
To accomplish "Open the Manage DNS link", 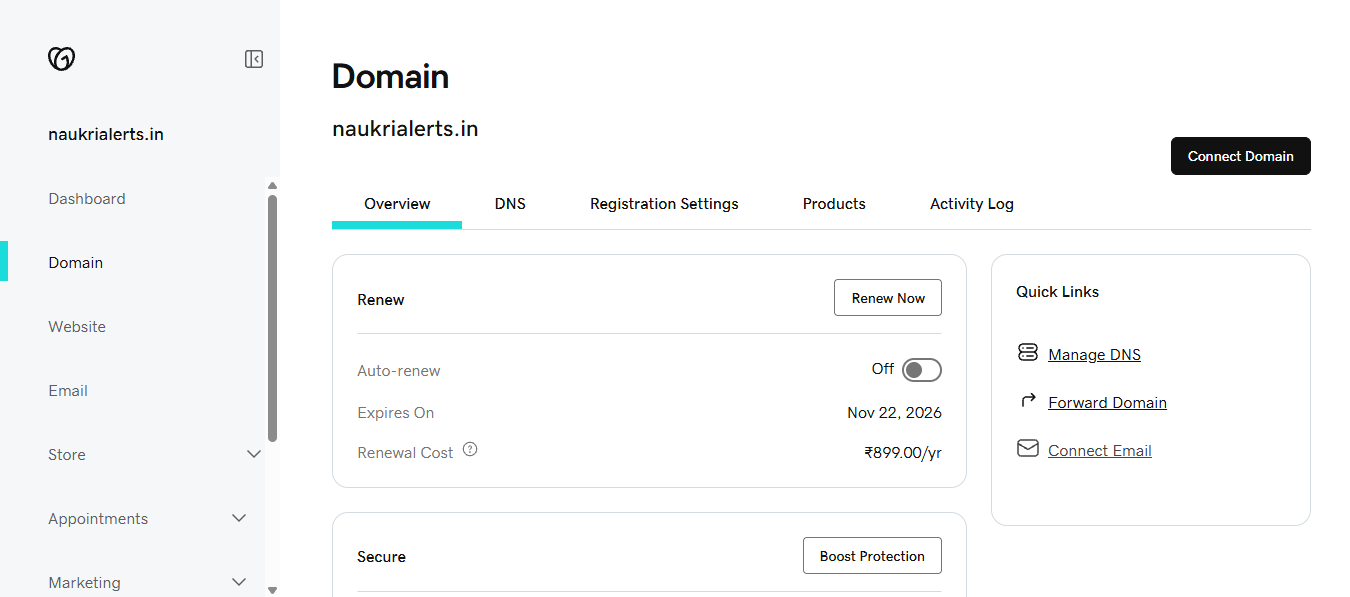I will point(1094,354).
